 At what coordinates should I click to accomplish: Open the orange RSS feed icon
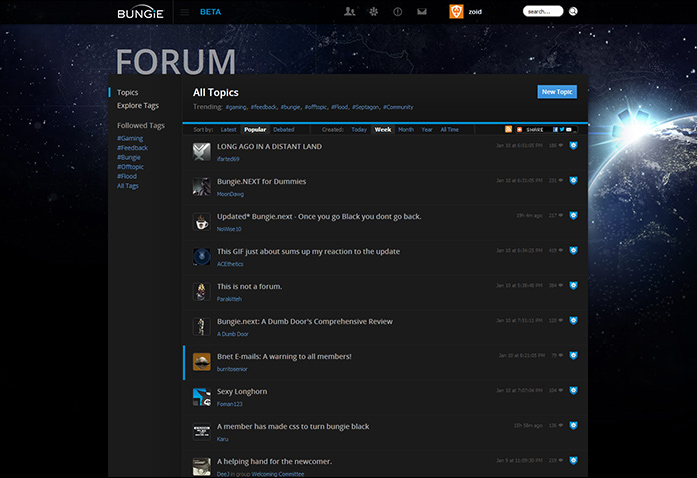[508, 129]
